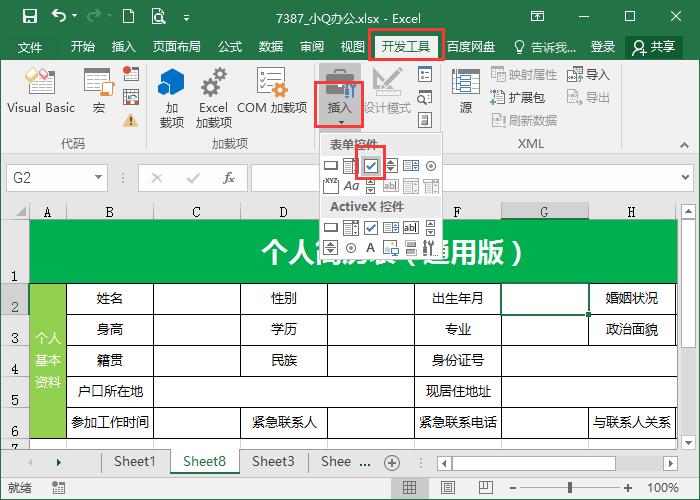The height and width of the screenshot is (500, 700).
Task: Insert ActiveX Text Box (abl)
Action: tap(411, 228)
